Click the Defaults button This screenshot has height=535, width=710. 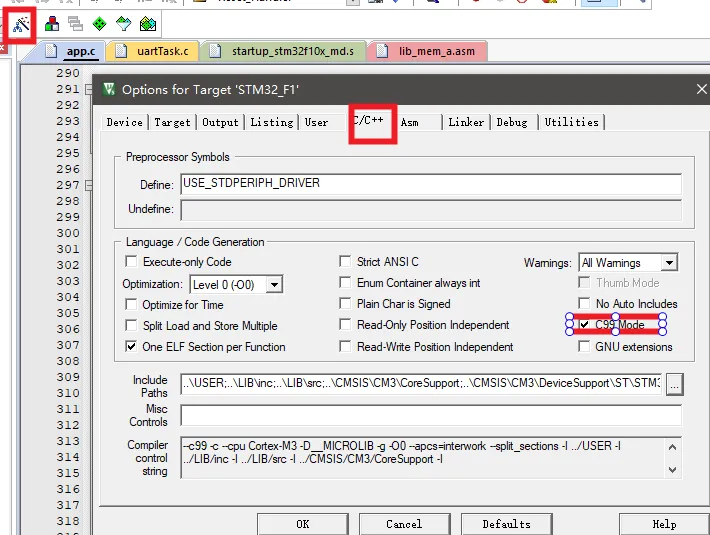[507, 524]
